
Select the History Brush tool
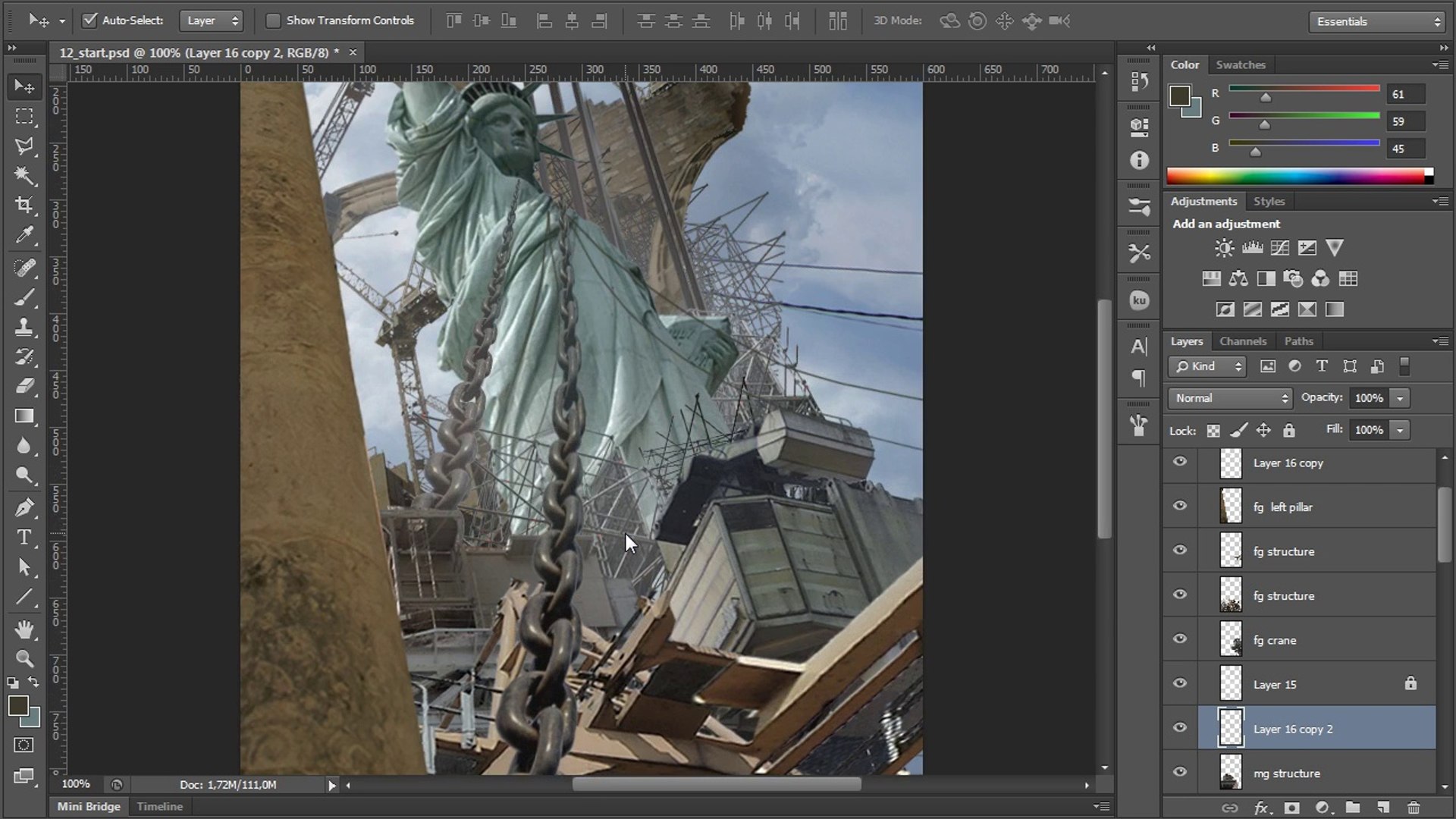[x=24, y=356]
